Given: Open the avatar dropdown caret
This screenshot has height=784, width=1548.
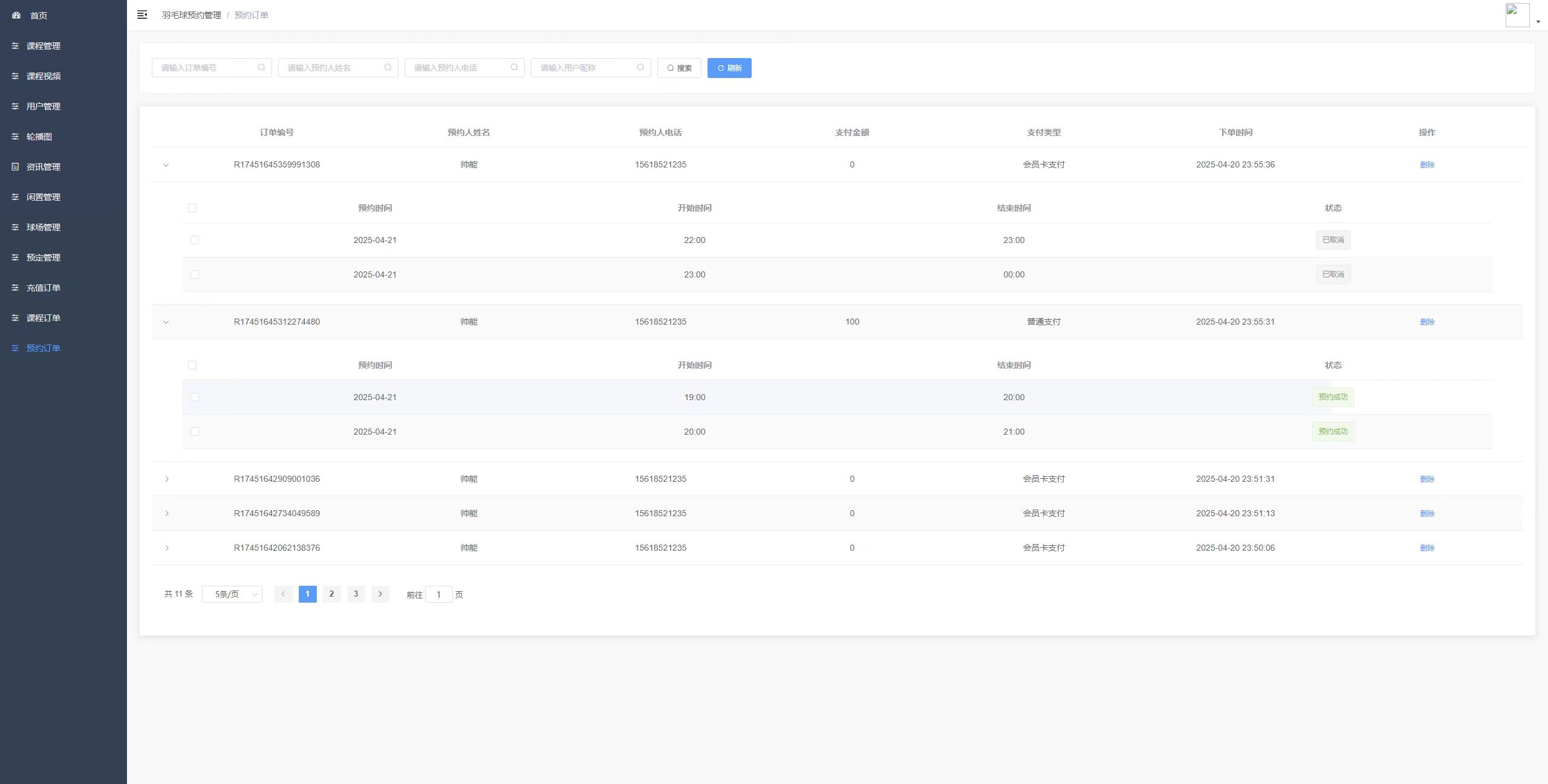Looking at the screenshot, I should pos(1538,22).
